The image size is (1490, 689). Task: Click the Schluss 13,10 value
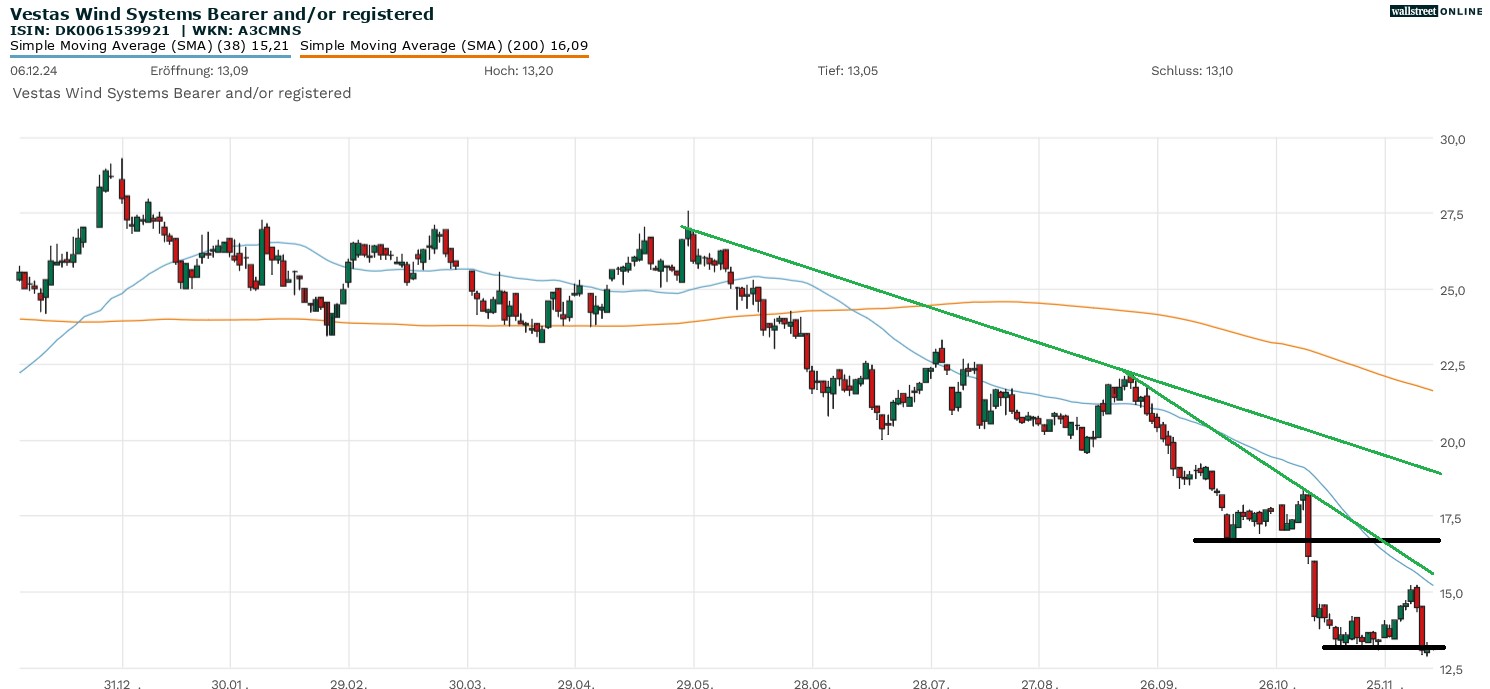(x=1191, y=71)
